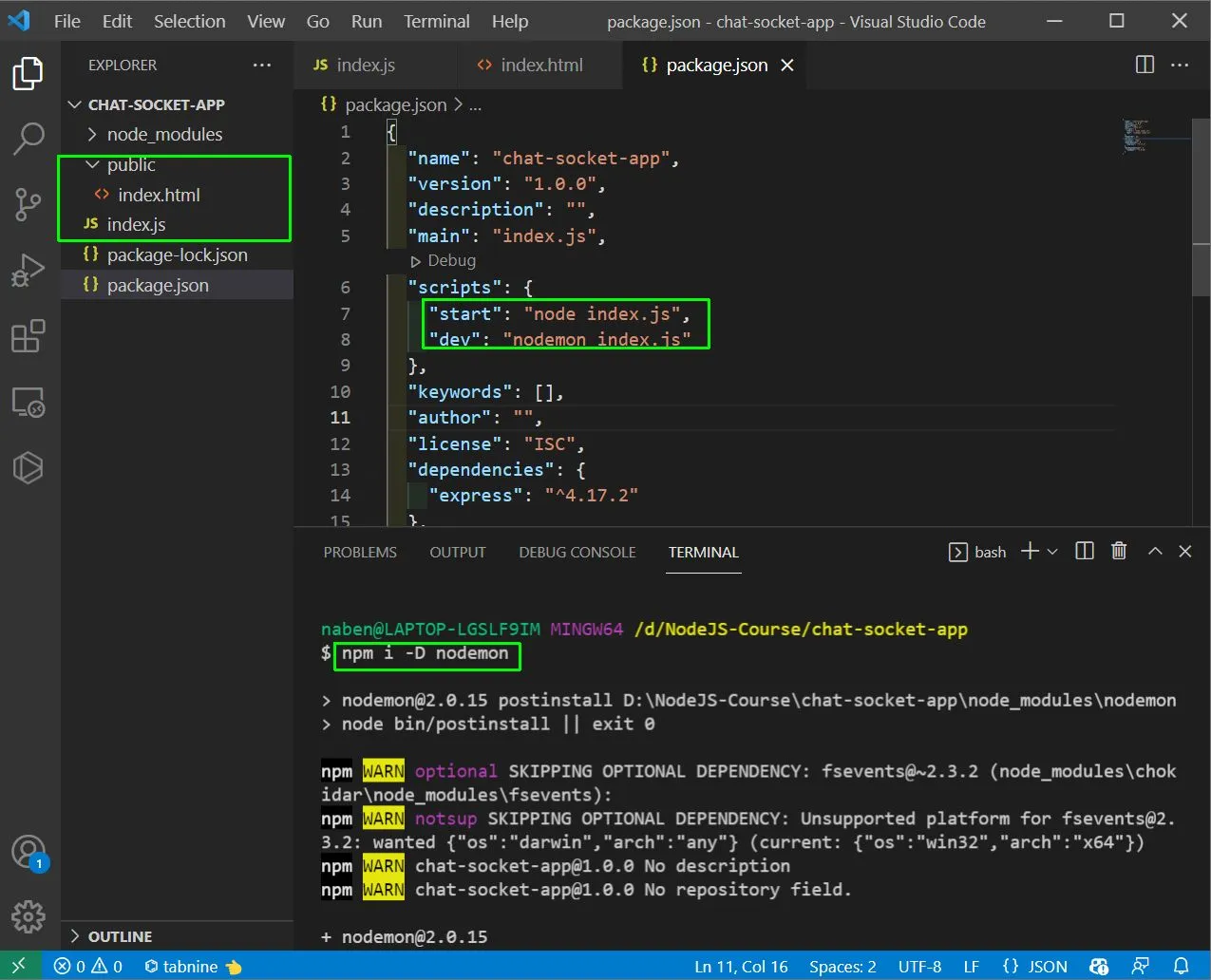Close the terminal panel

coord(1185,551)
